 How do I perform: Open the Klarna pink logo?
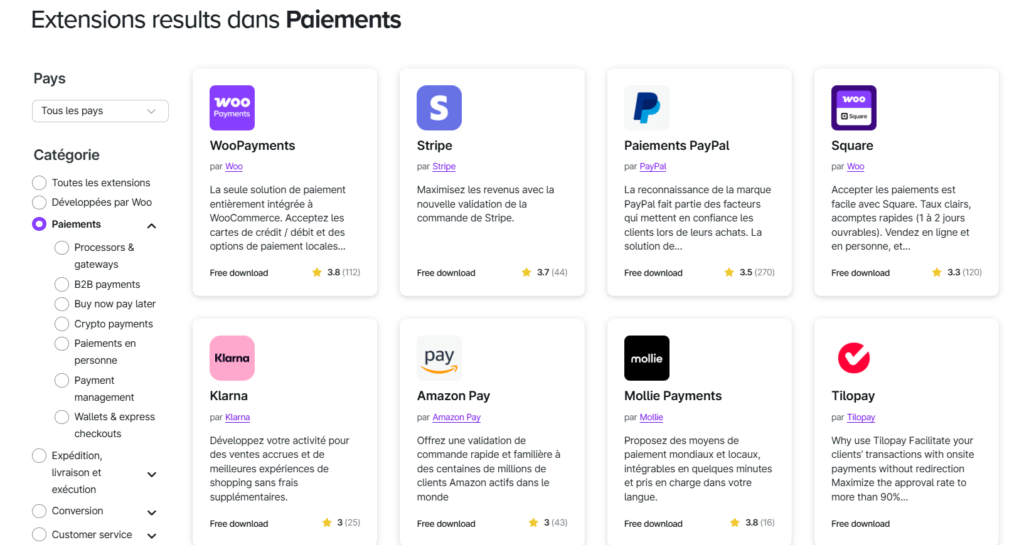[x=232, y=358]
